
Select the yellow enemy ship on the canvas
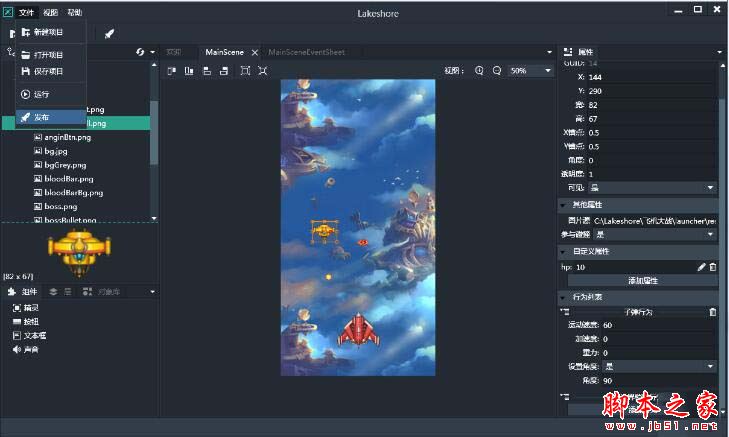324,231
